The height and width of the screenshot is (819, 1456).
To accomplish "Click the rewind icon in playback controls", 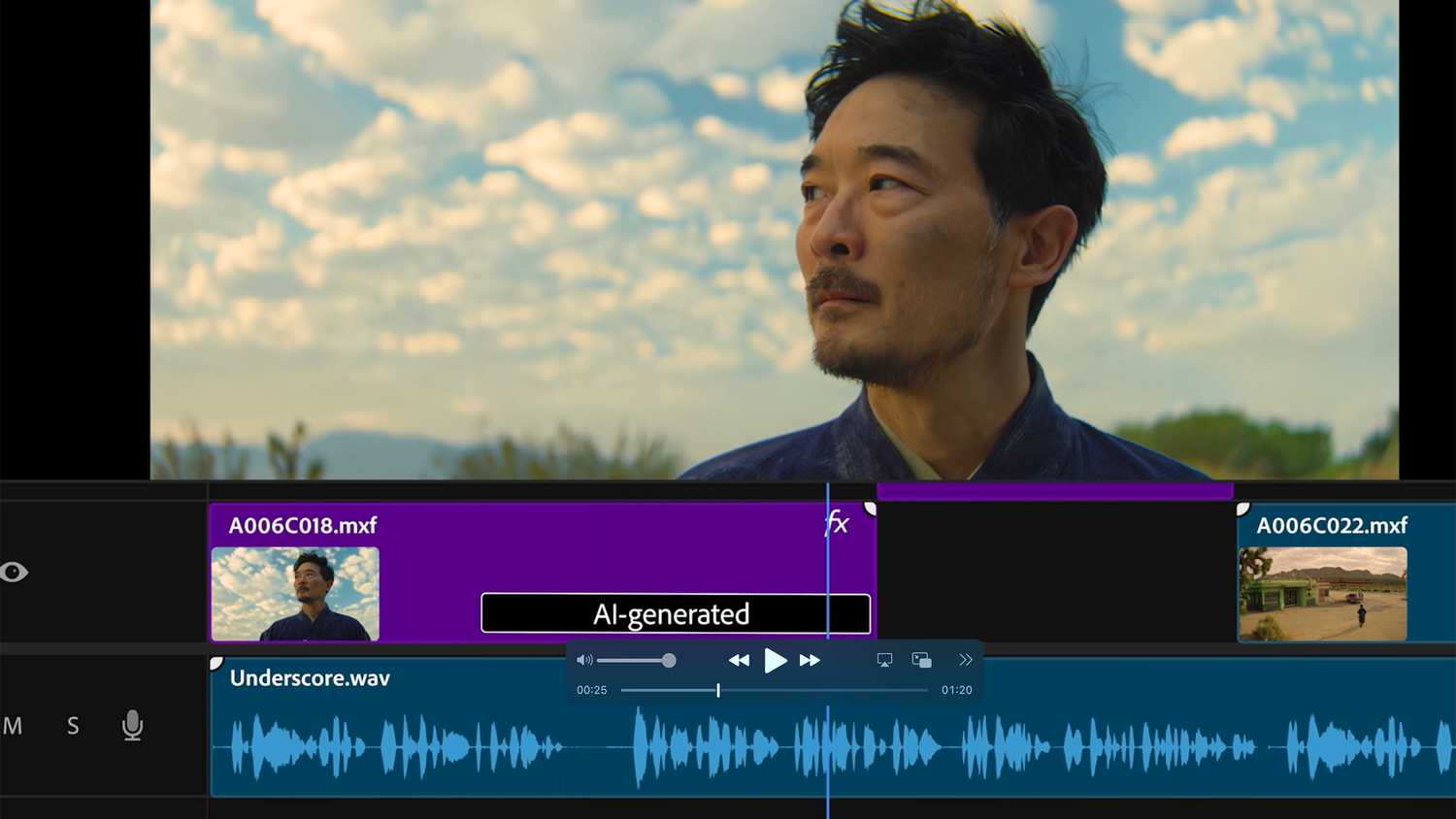I will [x=739, y=660].
